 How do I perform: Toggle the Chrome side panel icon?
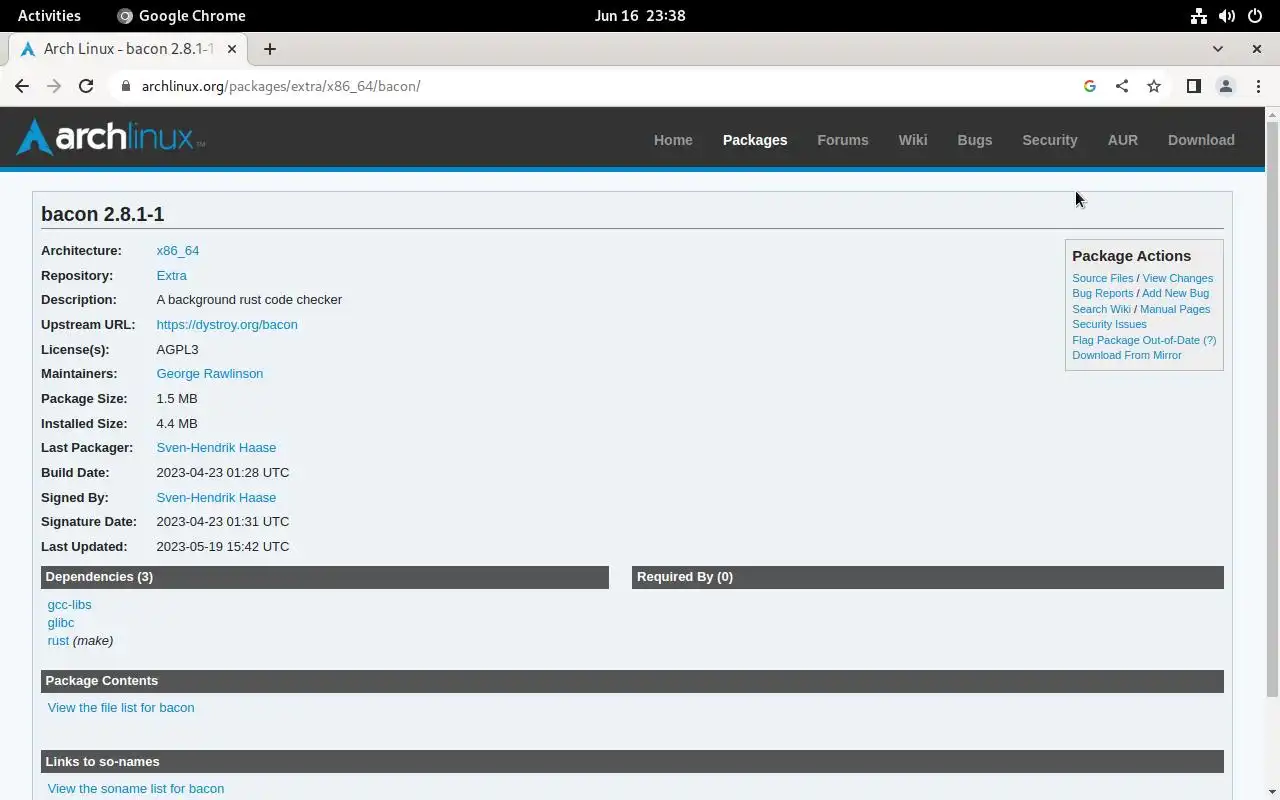pyautogui.click(x=1193, y=86)
